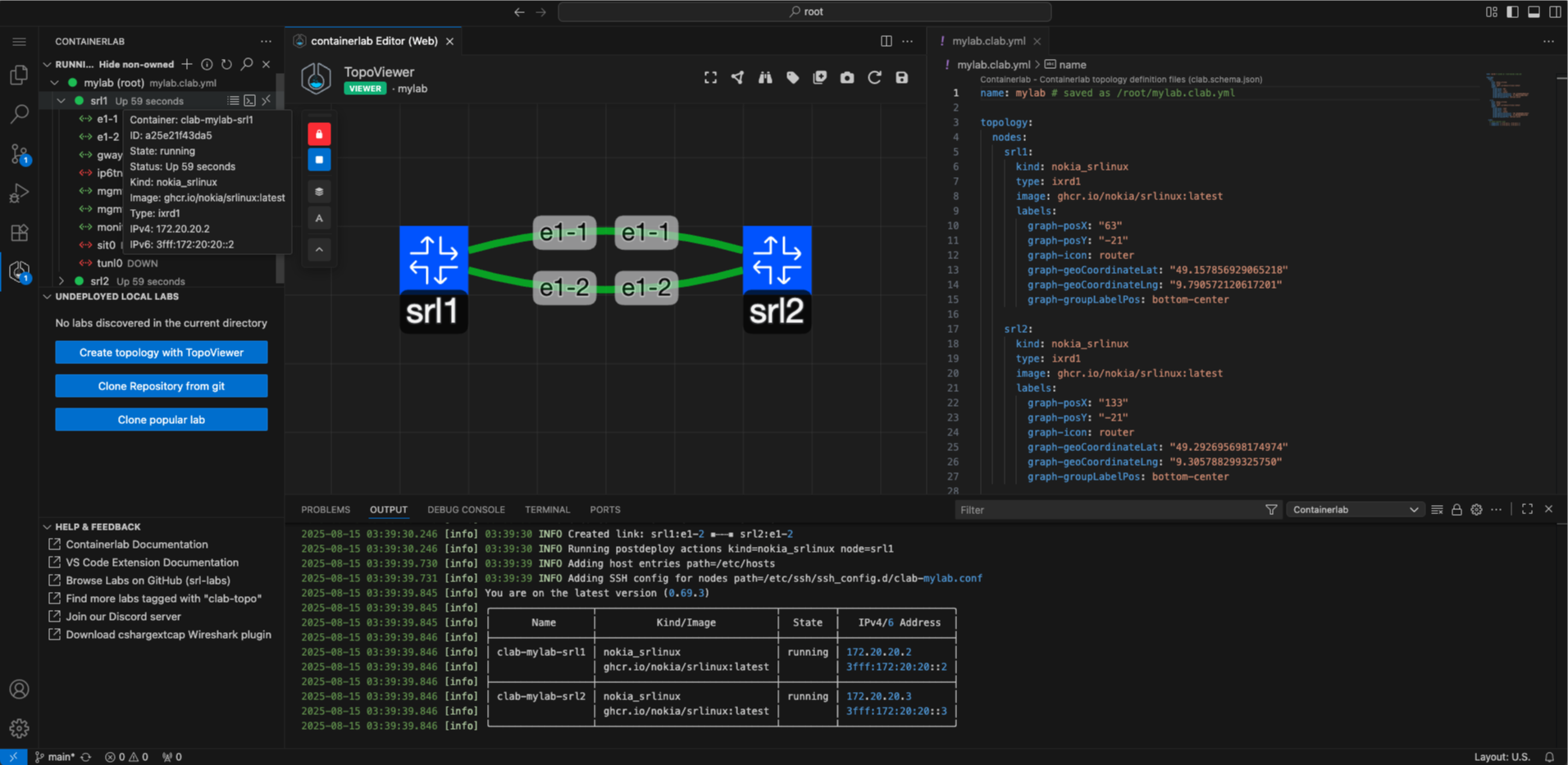This screenshot has width=1568, height=765.
Task: Open node search using the binoculars icon
Action: coord(765,77)
